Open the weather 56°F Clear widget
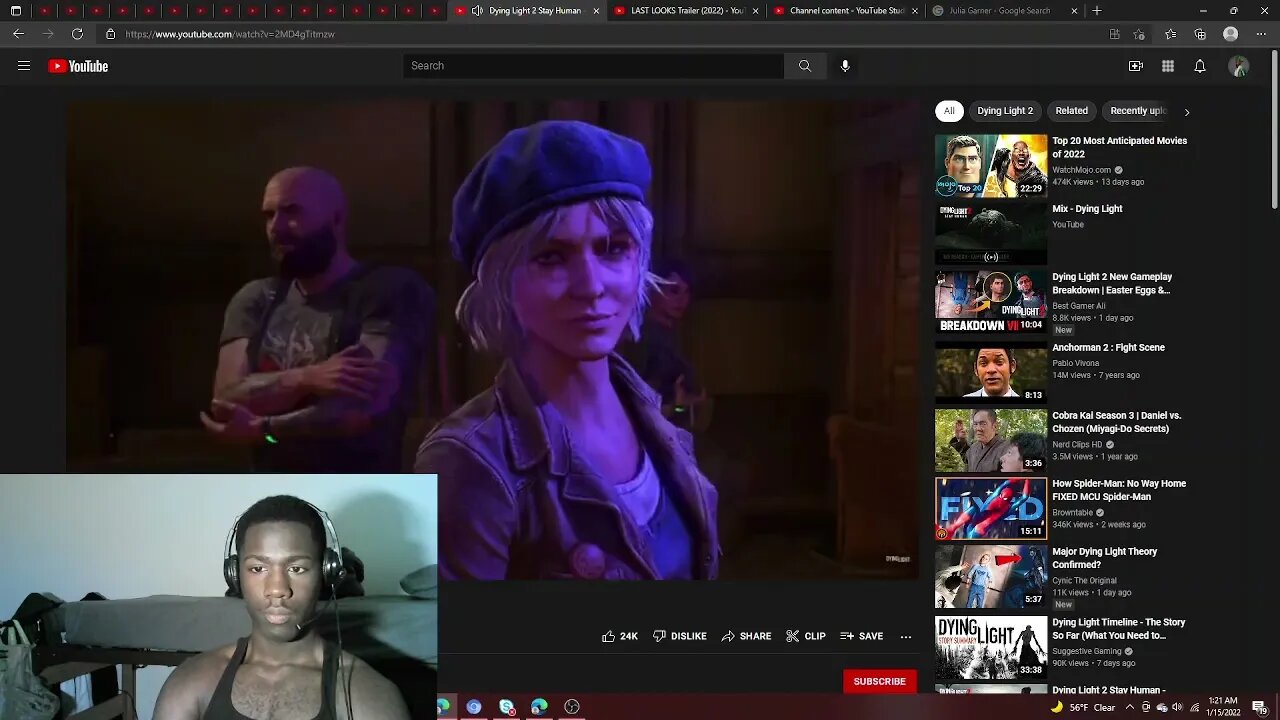The height and width of the screenshot is (720, 1280). [1082, 707]
